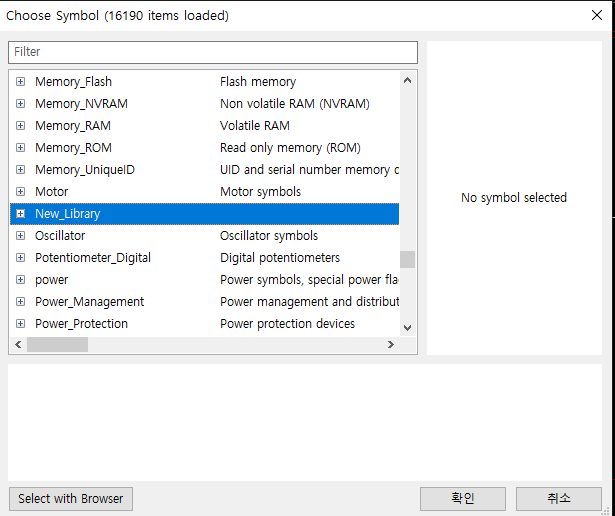The image size is (615, 516).
Task: Expand the Memory_UniqueID library
Action: 20,169
